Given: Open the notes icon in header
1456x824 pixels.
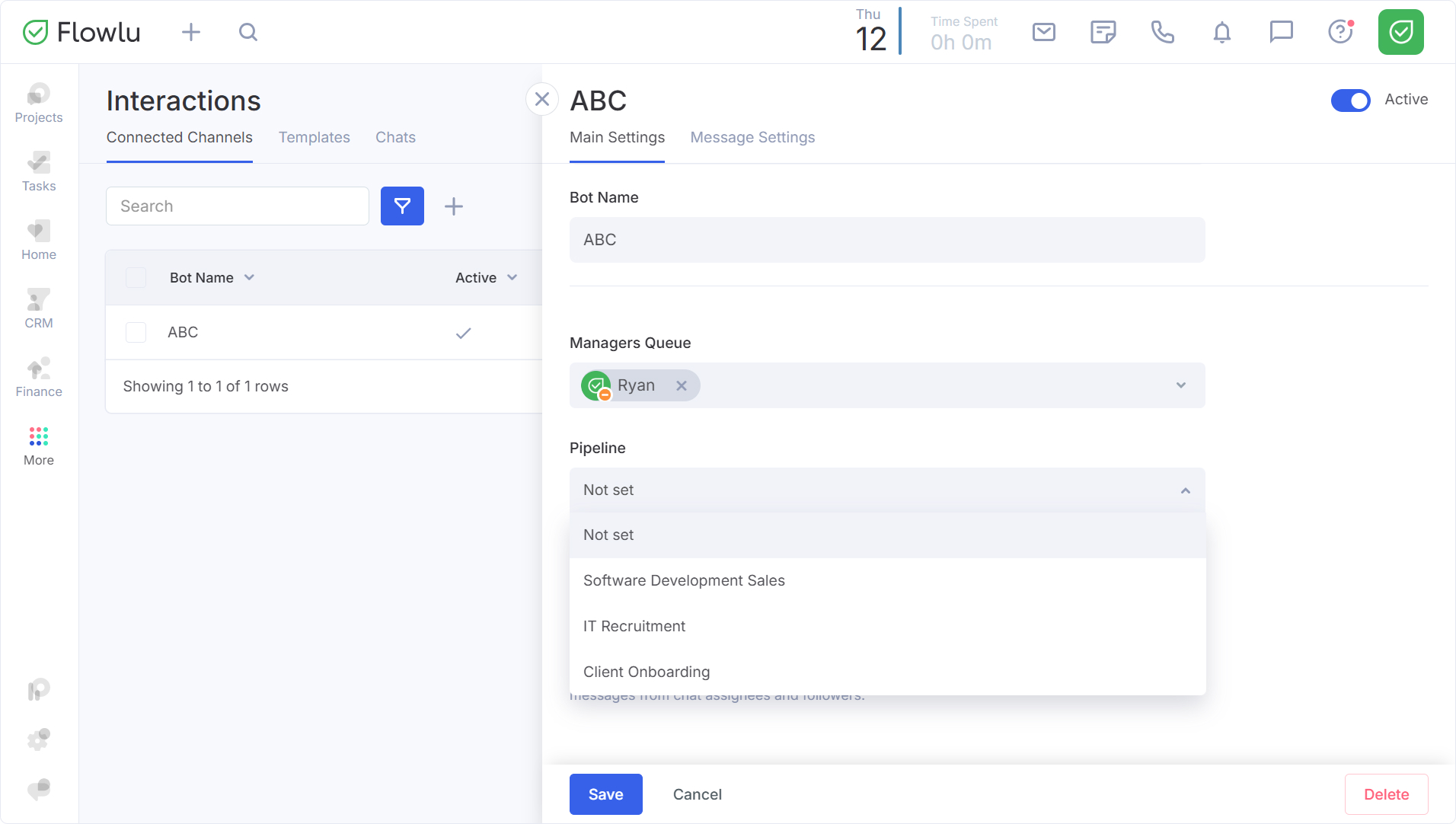Looking at the screenshot, I should [1103, 32].
